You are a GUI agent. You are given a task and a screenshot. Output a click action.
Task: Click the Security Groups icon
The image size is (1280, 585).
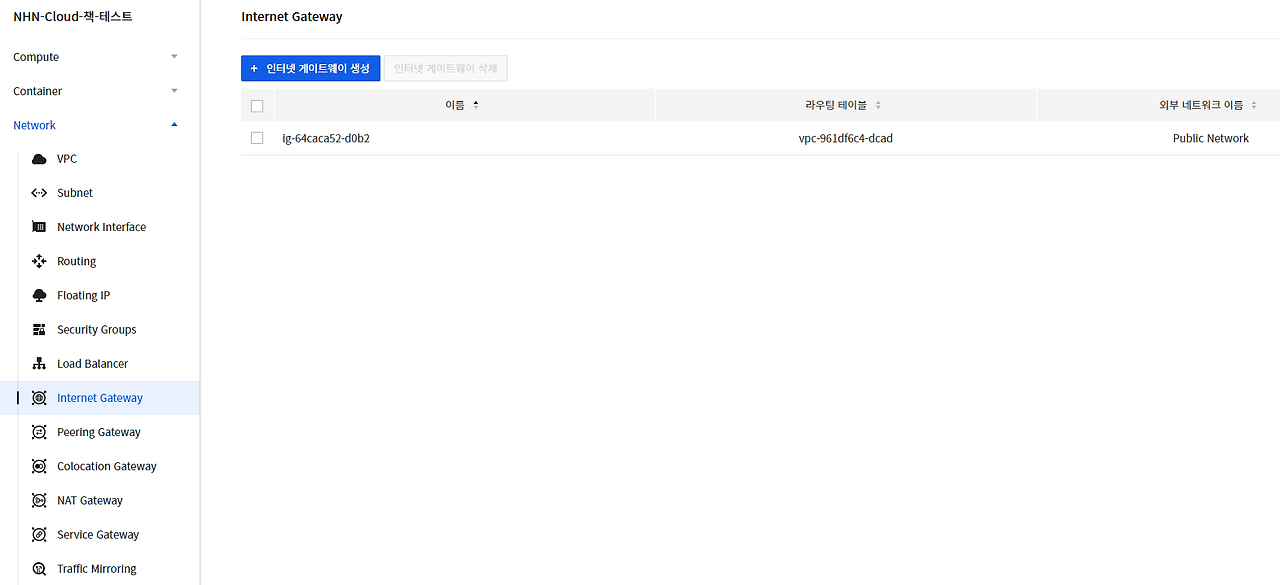(39, 329)
